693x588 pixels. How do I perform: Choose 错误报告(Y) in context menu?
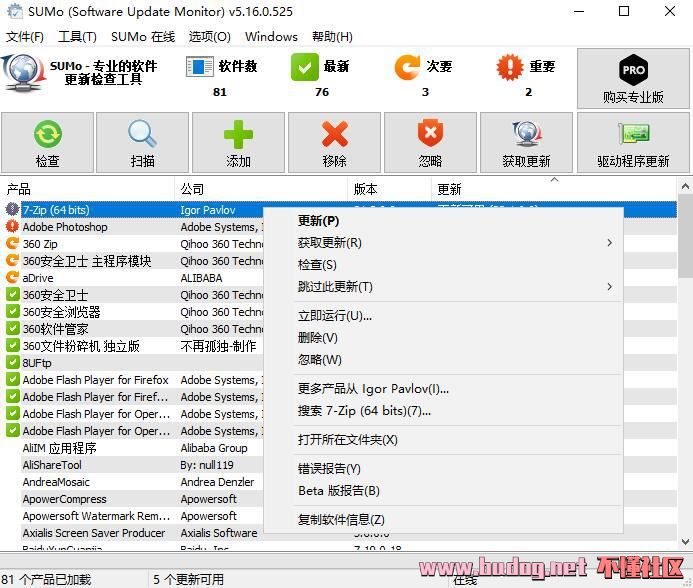click(443, 469)
